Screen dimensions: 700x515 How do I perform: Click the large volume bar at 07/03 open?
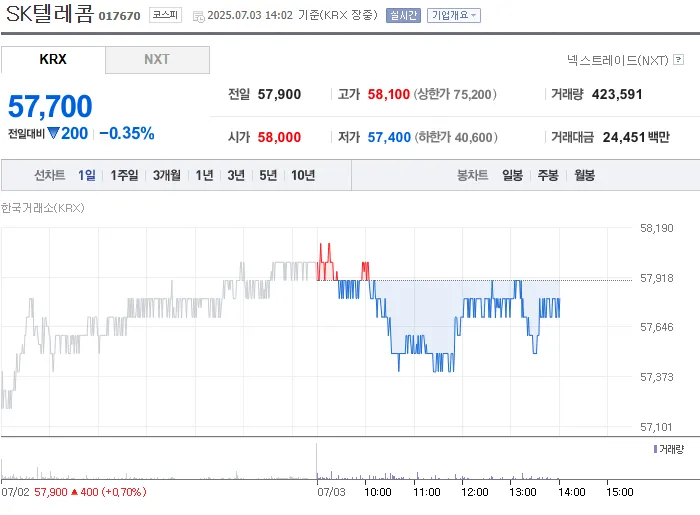[x=317, y=461]
